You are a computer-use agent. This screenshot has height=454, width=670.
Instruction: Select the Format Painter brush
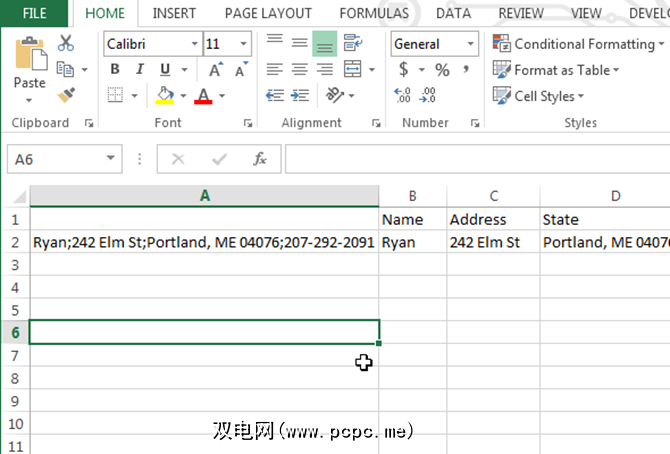(66, 95)
